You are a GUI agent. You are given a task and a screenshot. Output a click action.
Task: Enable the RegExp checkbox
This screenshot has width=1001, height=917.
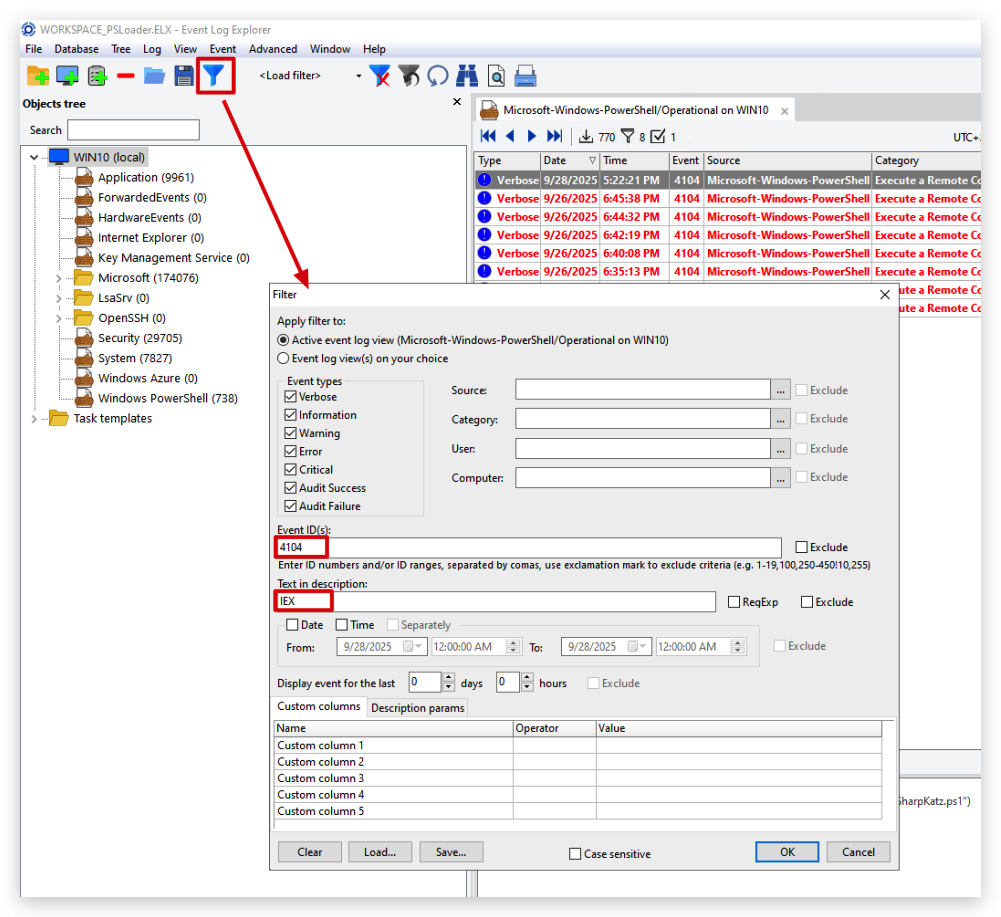click(734, 602)
